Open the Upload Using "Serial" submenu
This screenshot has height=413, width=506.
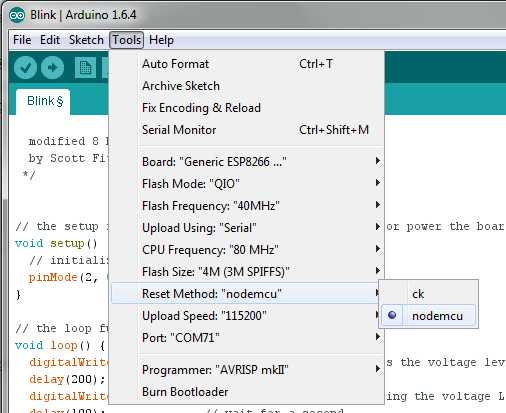pos(247,228)
